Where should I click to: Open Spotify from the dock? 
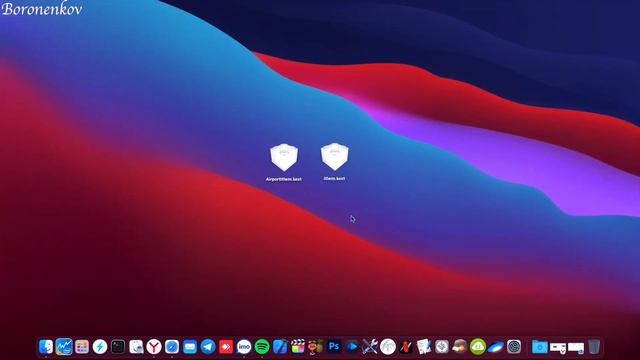click(262, 347)
